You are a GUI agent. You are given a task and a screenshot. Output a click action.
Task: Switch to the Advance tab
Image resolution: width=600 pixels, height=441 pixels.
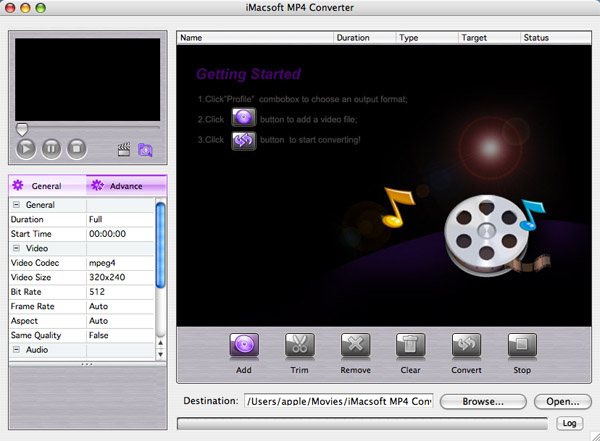coord(125,186)
